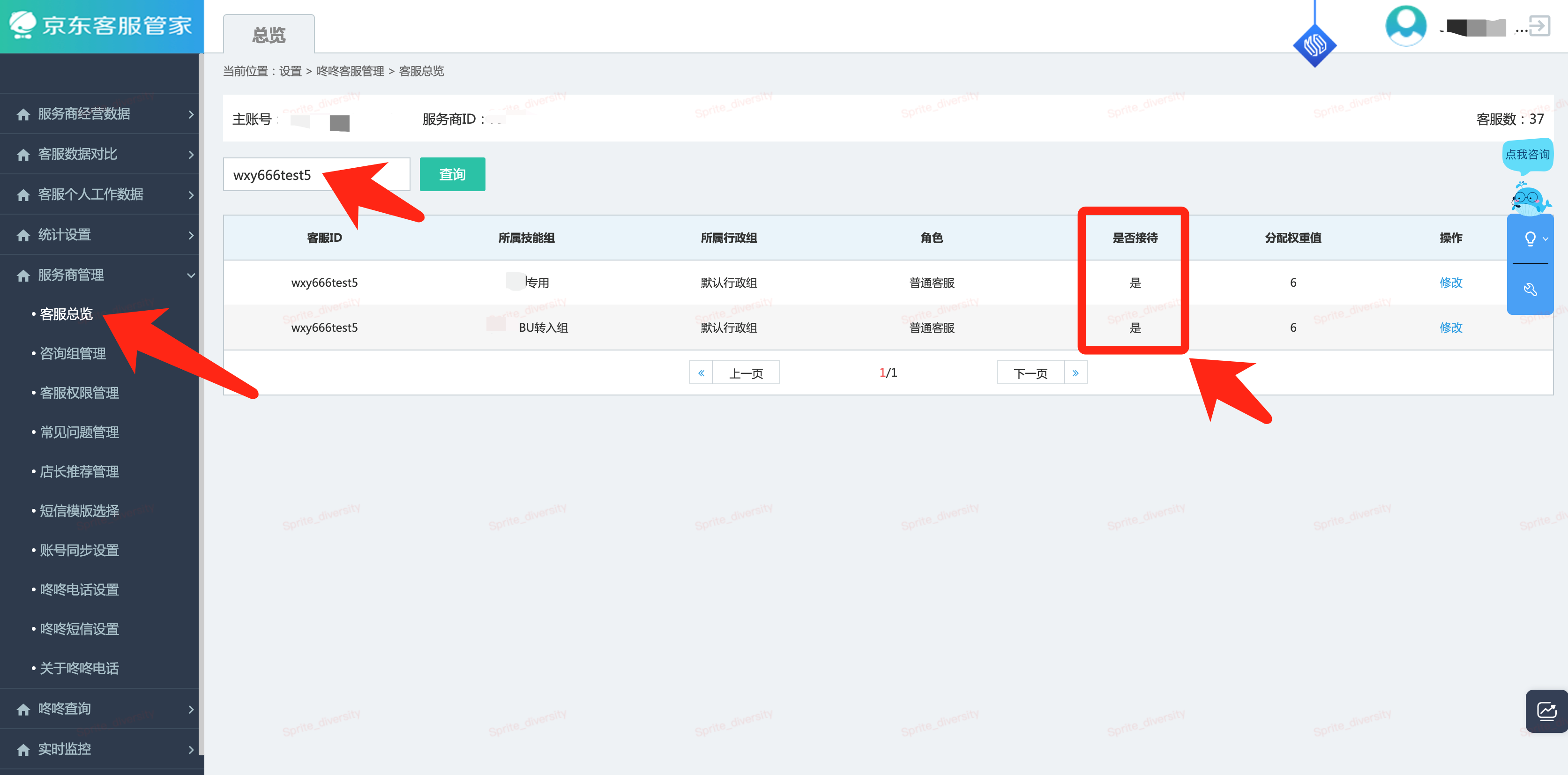Click the wrench tool icon
The image size is (1568, 775).
pos(1530,289)
